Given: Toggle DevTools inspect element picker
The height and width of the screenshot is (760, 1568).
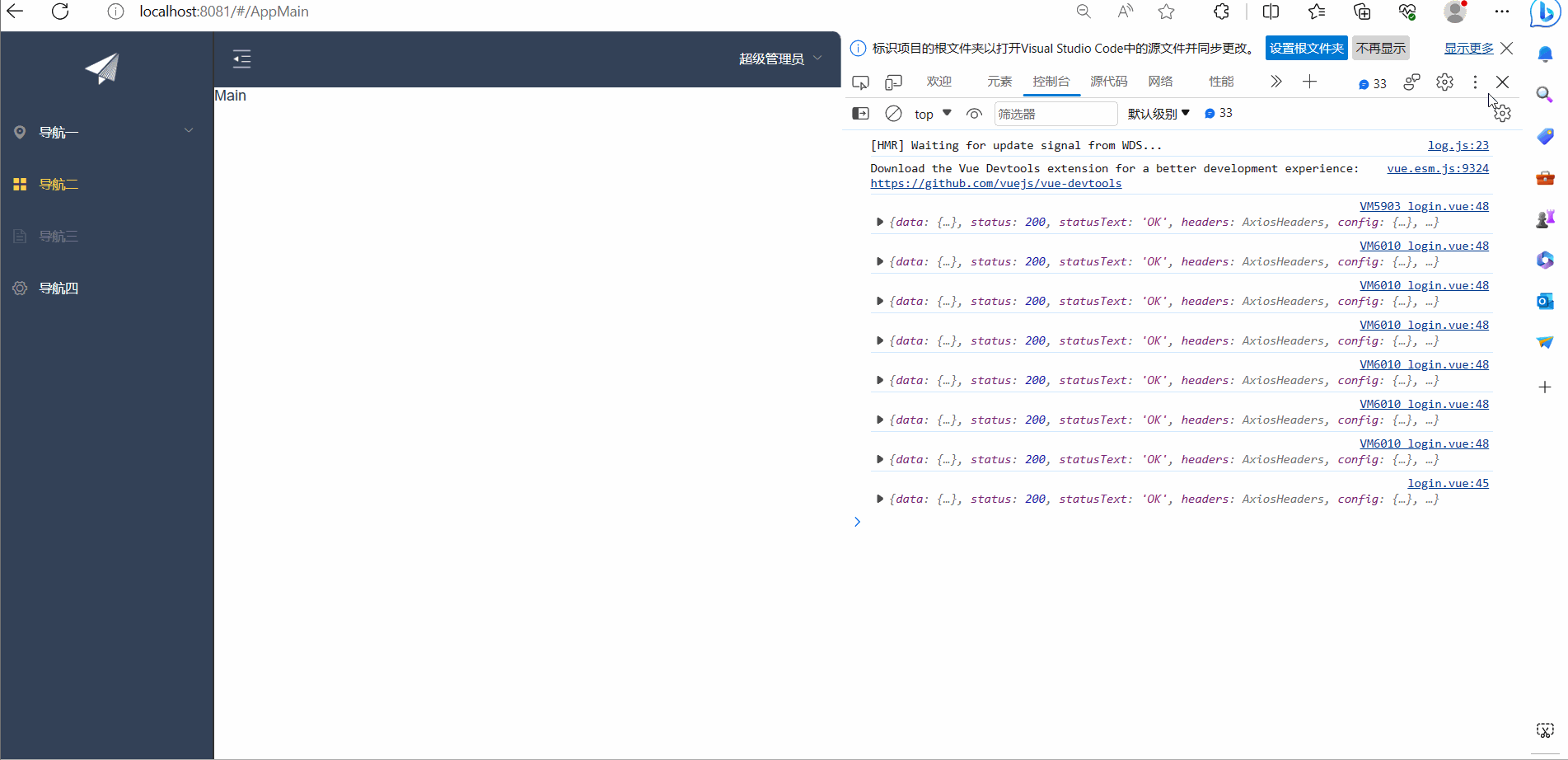Looking at the screenshot, I should [x=860, y=82].
